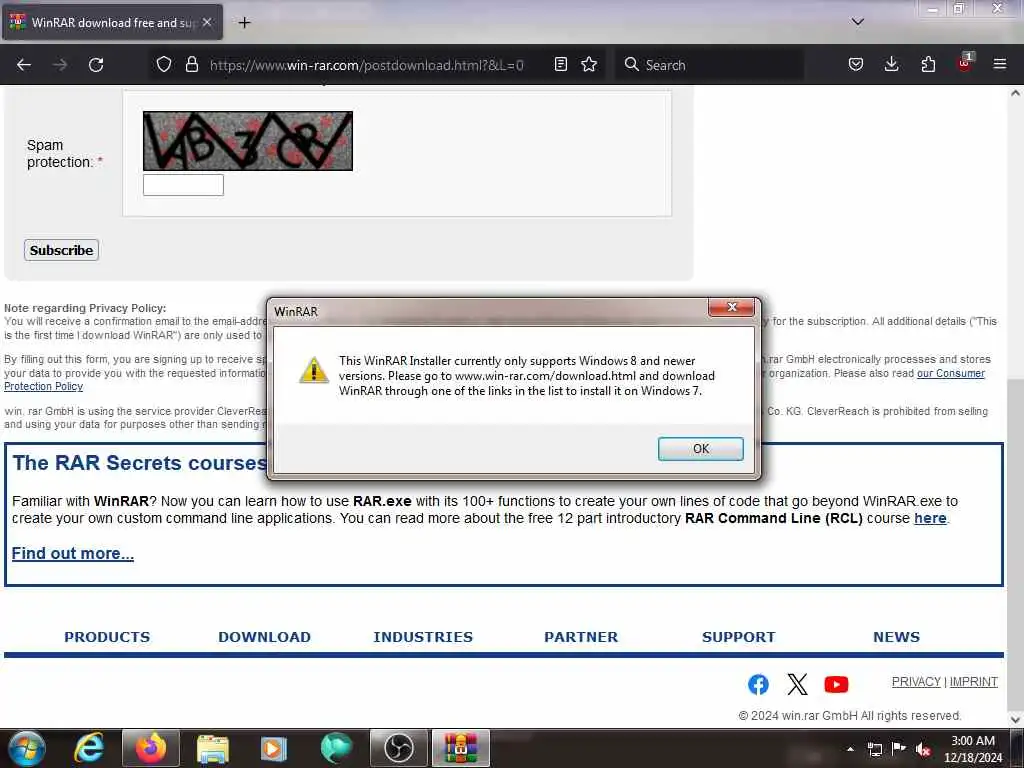Launch Internet Explorer from taskbar
The width and height of the screenshot is (1024, 768).
(x=89, y=748)
